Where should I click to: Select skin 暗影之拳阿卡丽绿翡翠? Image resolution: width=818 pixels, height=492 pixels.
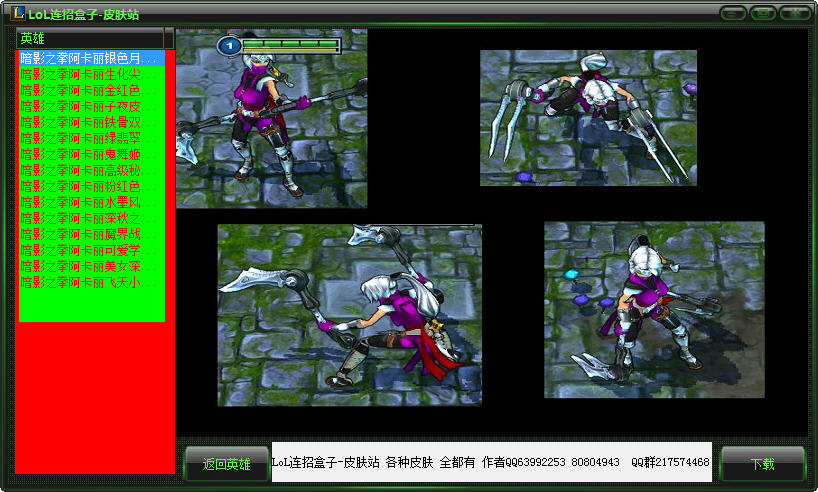point(92,138)
